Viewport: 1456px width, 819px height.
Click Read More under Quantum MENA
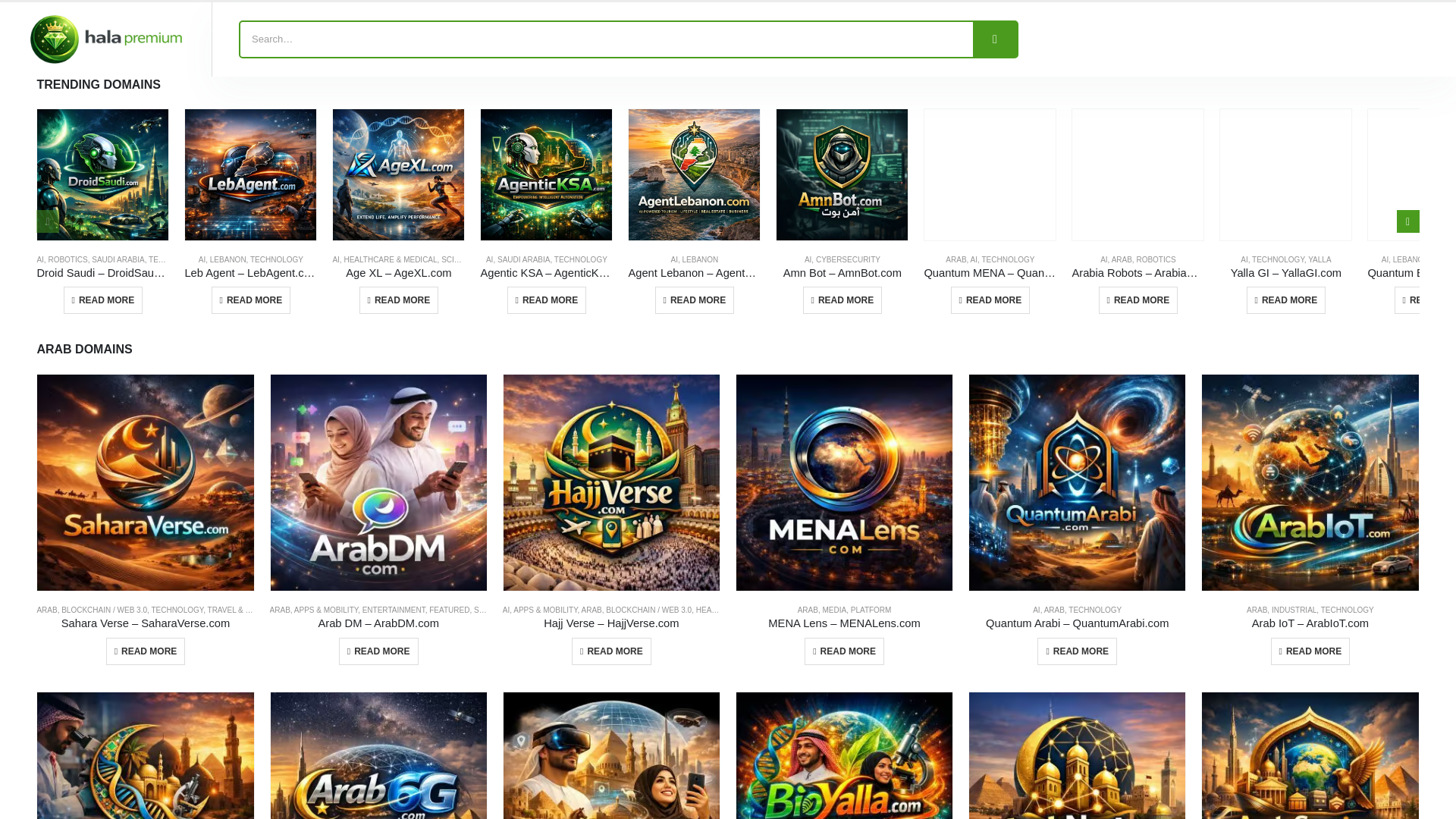coord(990,300)
